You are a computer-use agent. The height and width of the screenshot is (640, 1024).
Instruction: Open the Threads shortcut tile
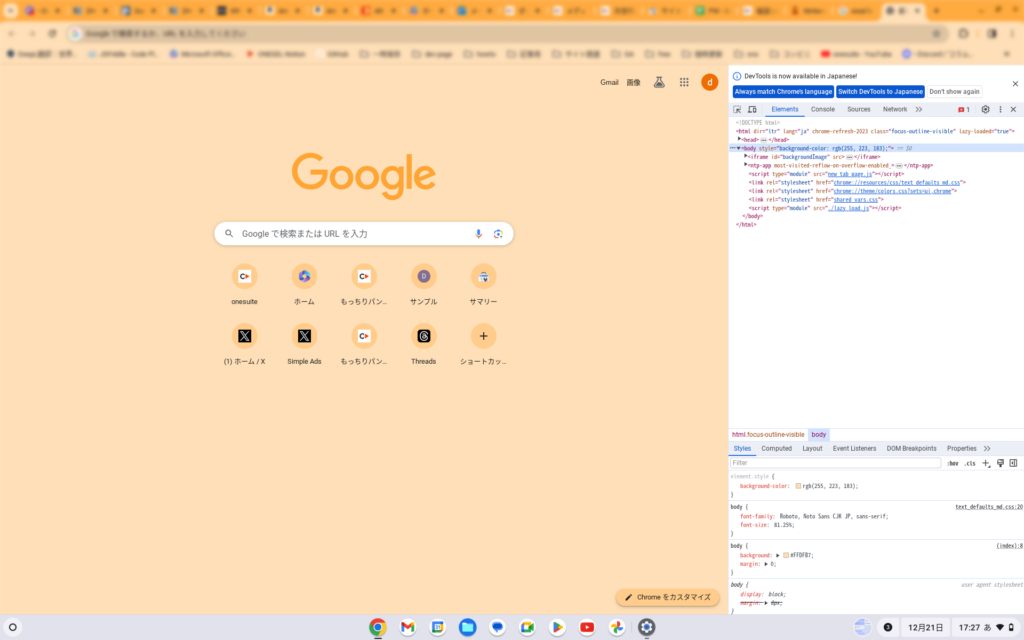424,344
